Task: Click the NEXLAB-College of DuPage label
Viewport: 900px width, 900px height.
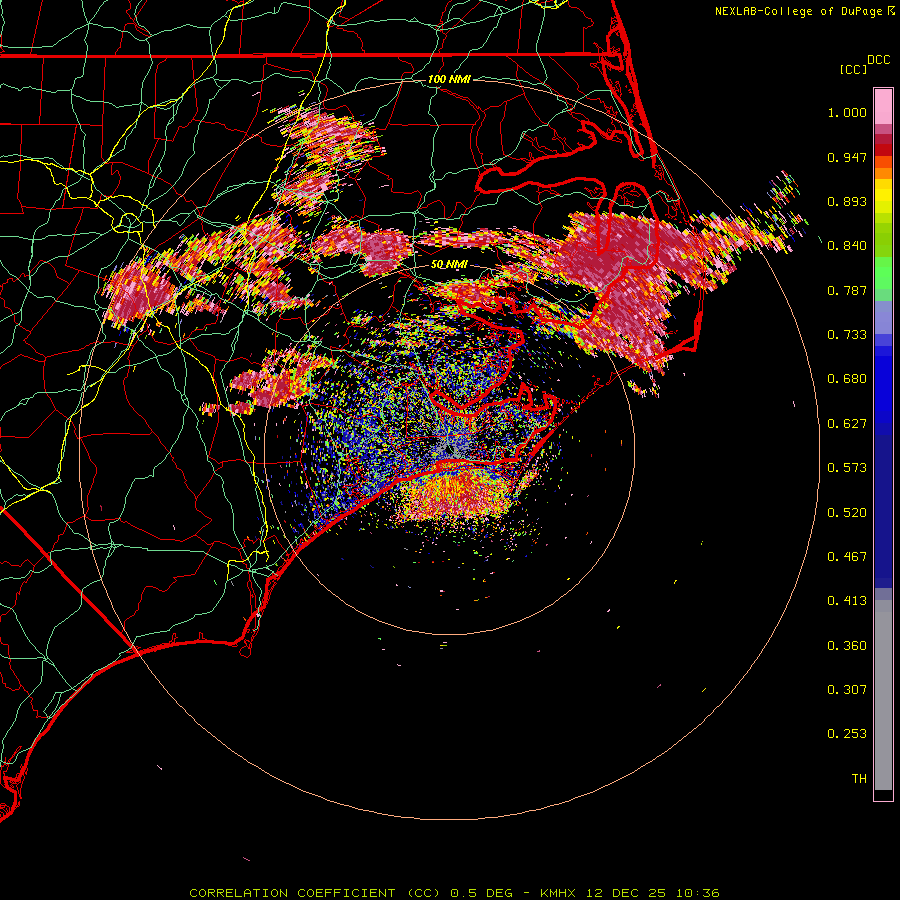Action: pyautogui.click(x=798, y=11)
